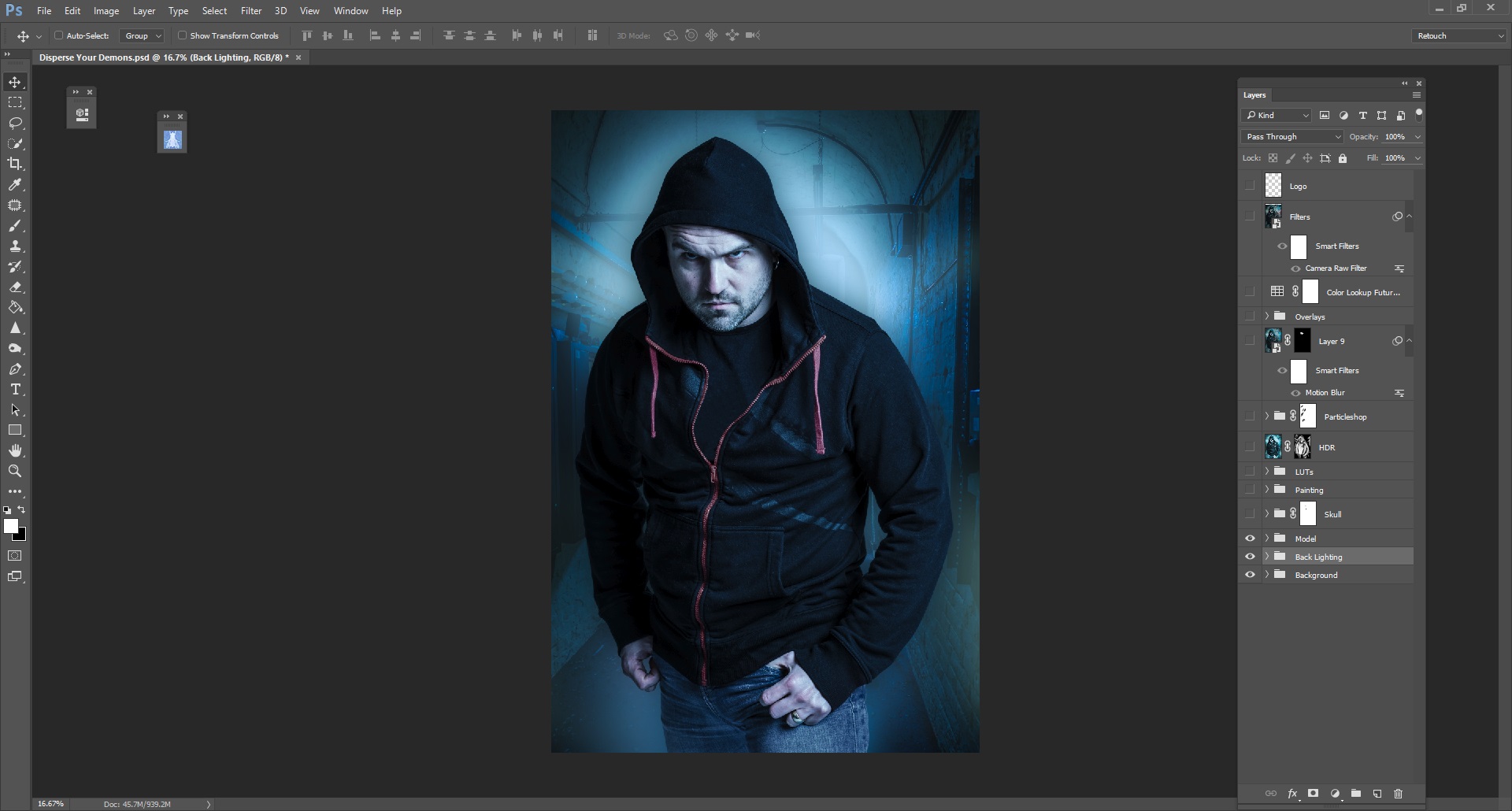
Task: Select the Crop tool
Action: point(16,164)
